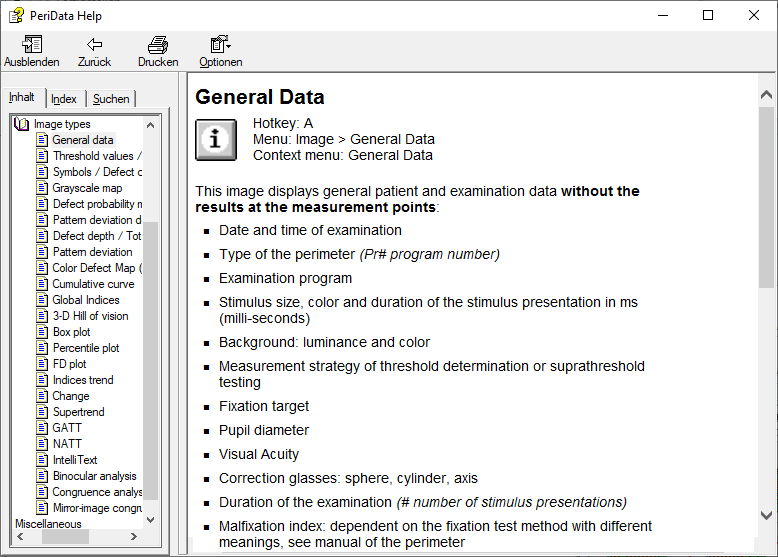Open Threshold values topic
The height and width of the screenshot is (557, 778).
pos(97,156)
